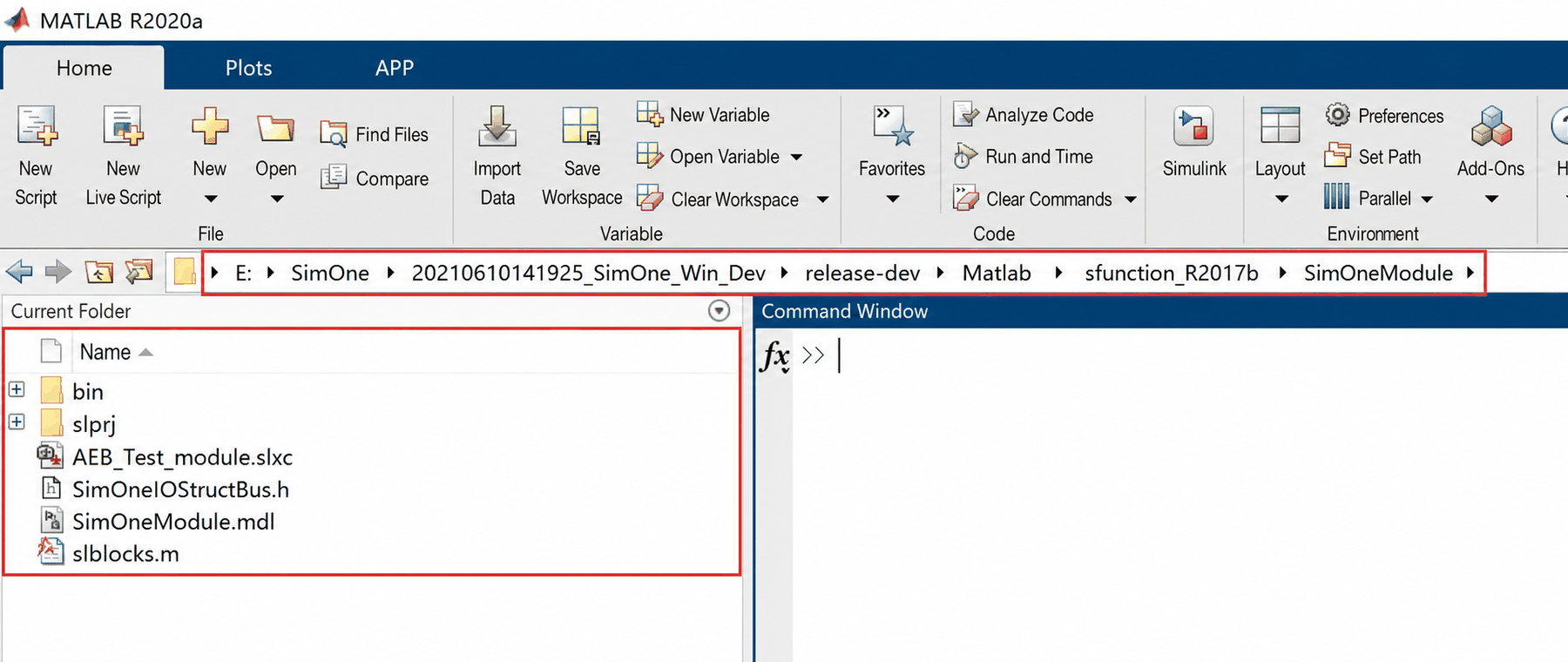This screenshot has width=1568, height=662.
Task: Select slblocks.m file
Action: point(125,553)
